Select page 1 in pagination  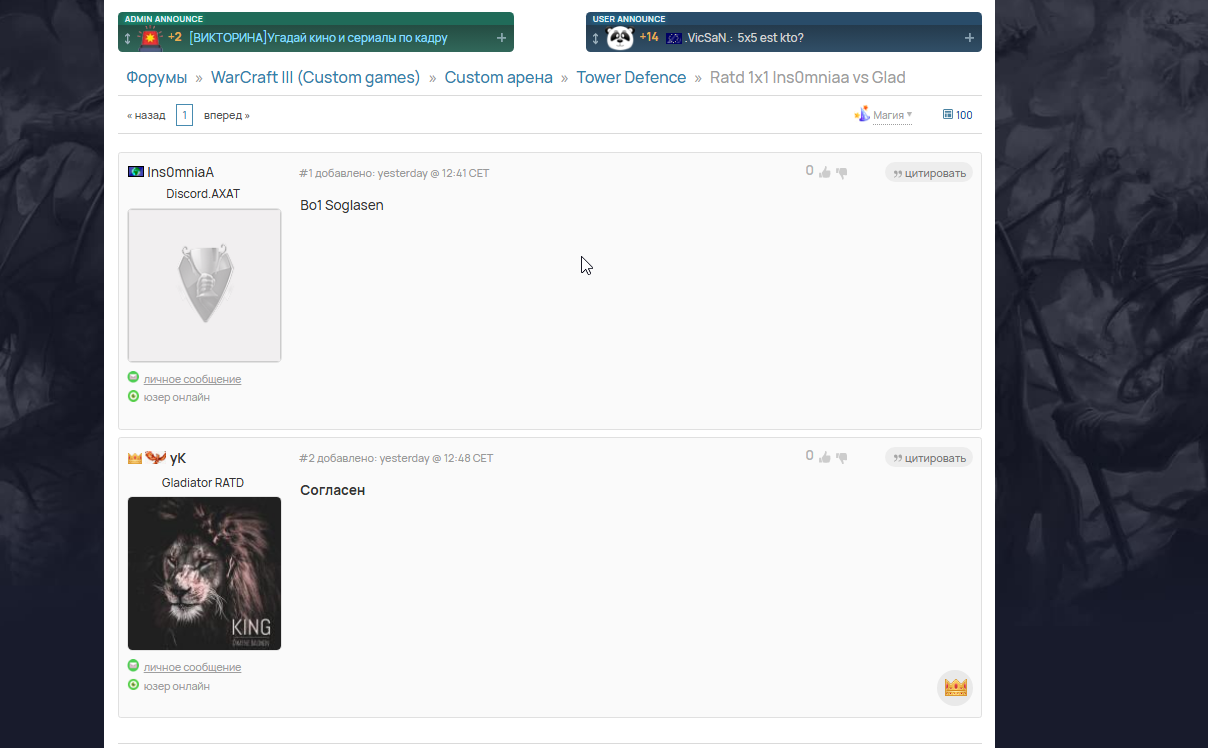coord(184,115)
